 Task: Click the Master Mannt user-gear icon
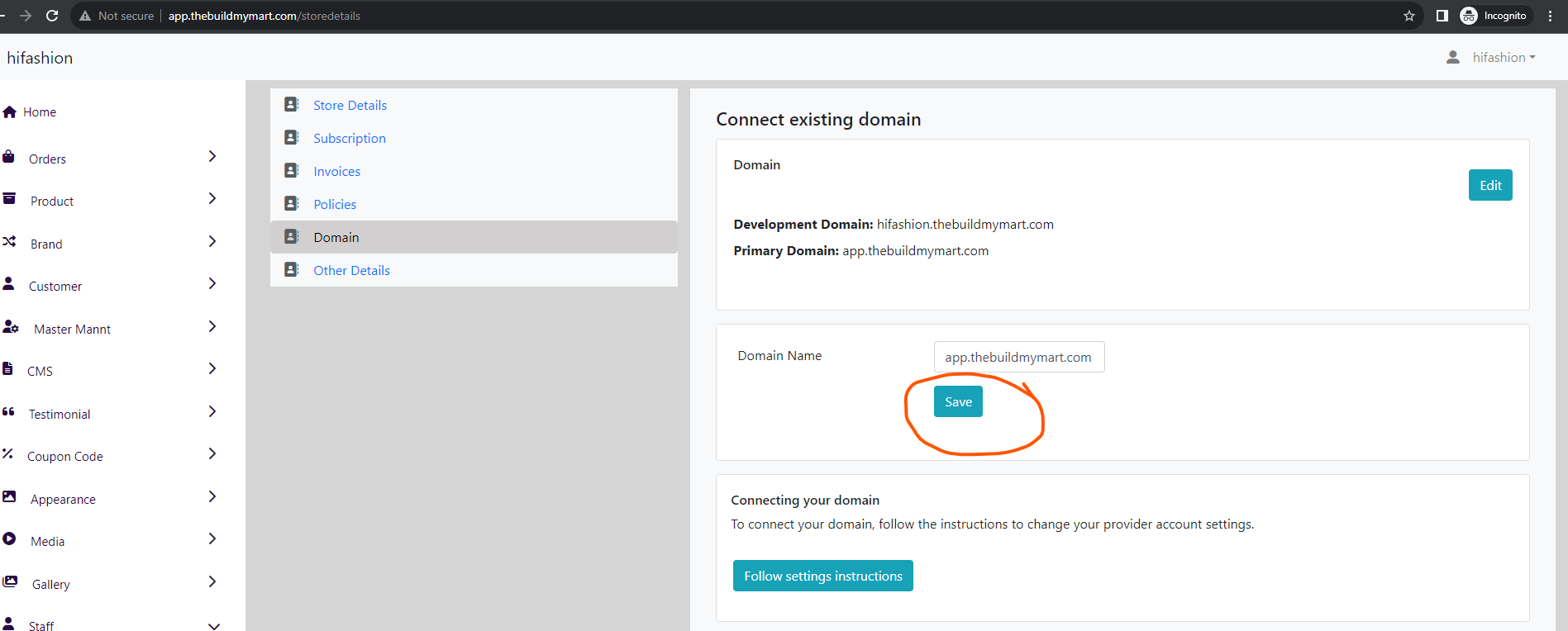coord(11,326)
